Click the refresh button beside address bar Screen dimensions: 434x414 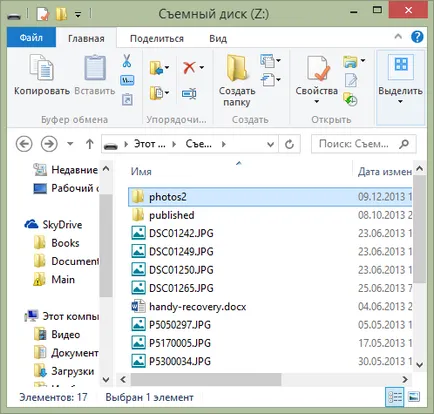(x=290, y=144)
